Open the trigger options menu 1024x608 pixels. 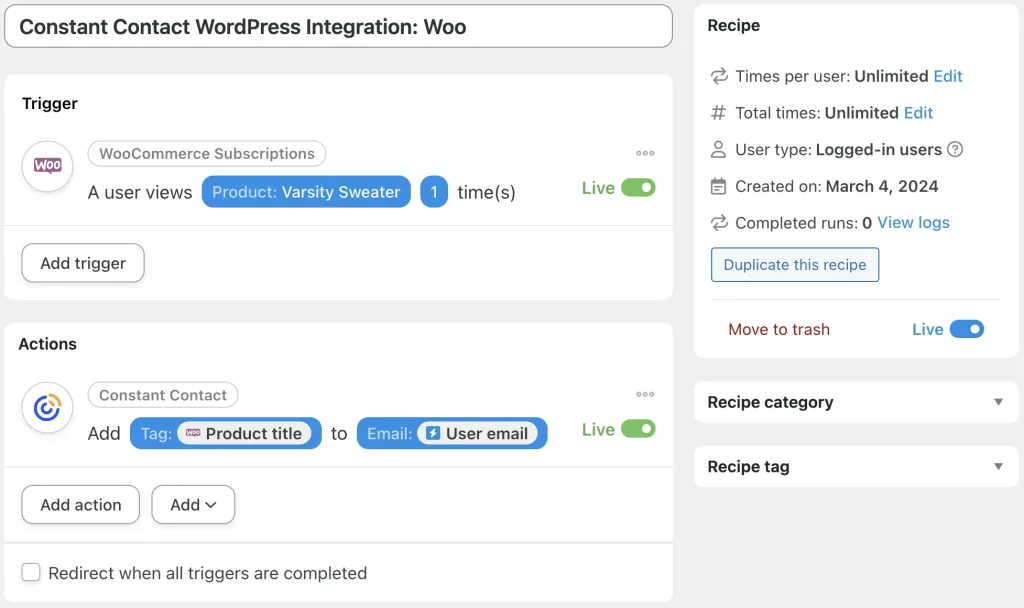tap(645, 152)
